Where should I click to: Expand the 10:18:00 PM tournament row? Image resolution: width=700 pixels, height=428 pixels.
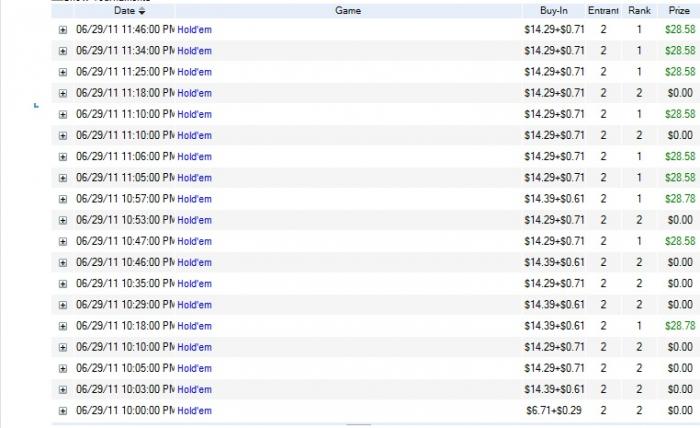(63, 326)
